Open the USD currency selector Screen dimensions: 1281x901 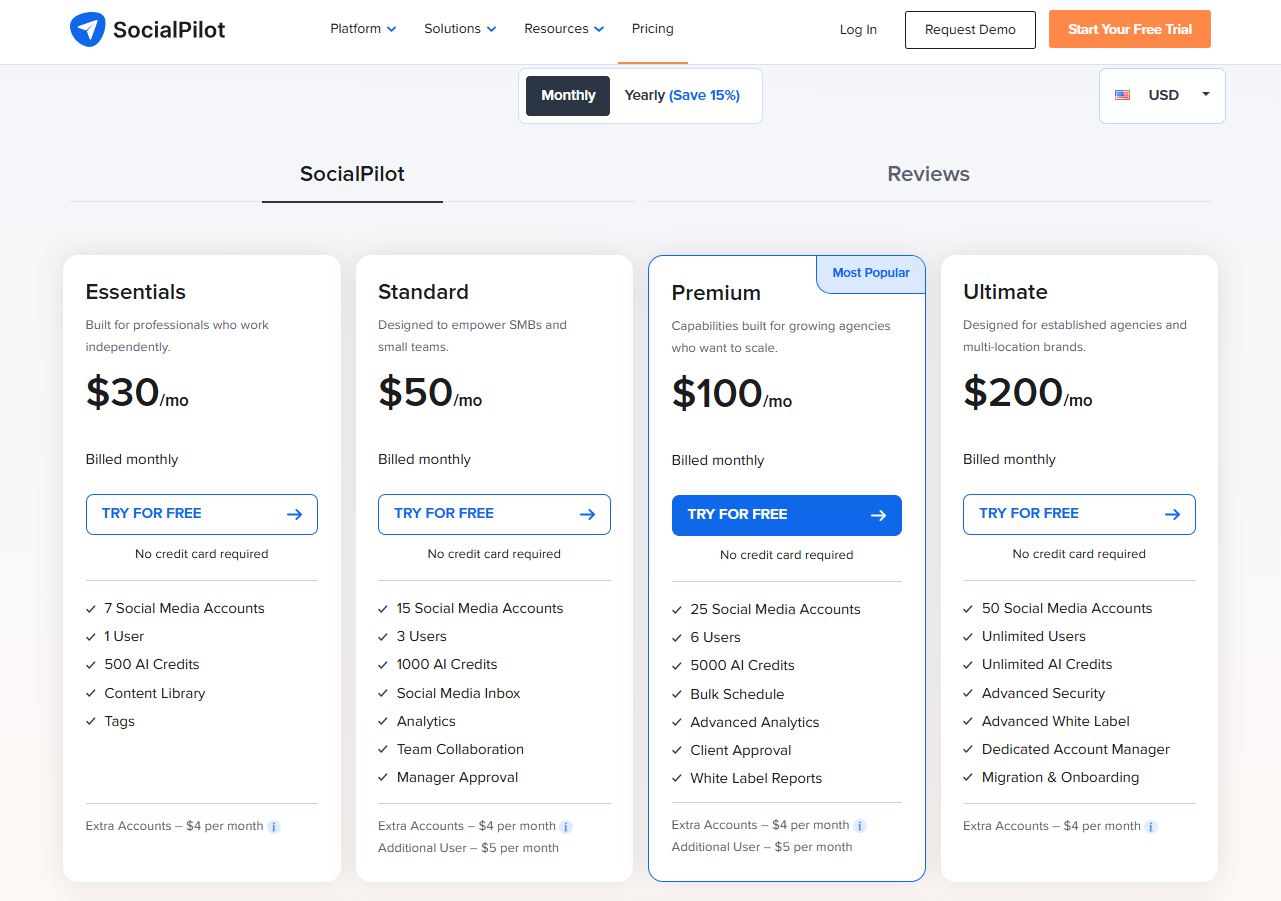1163,95
